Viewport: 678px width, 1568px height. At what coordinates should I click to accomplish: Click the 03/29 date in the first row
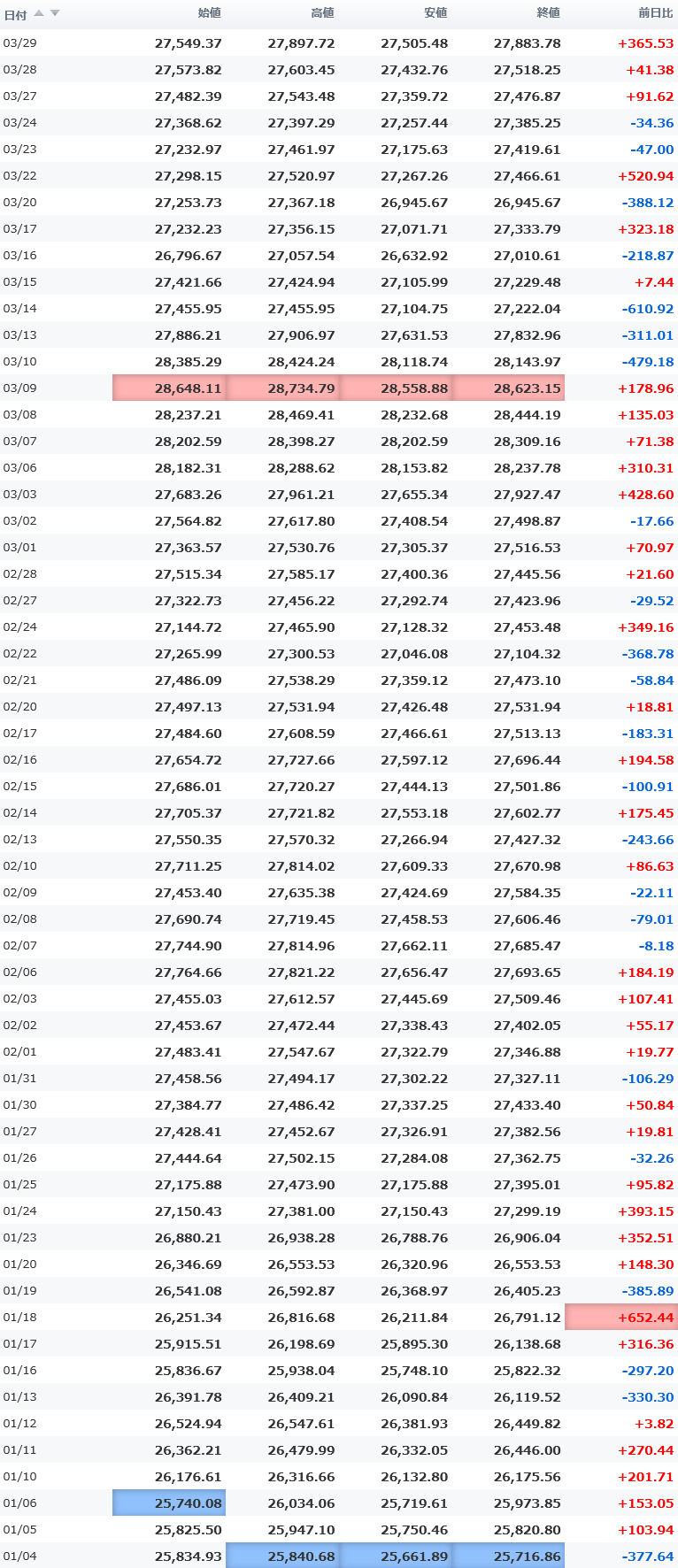tap(19, 43)
